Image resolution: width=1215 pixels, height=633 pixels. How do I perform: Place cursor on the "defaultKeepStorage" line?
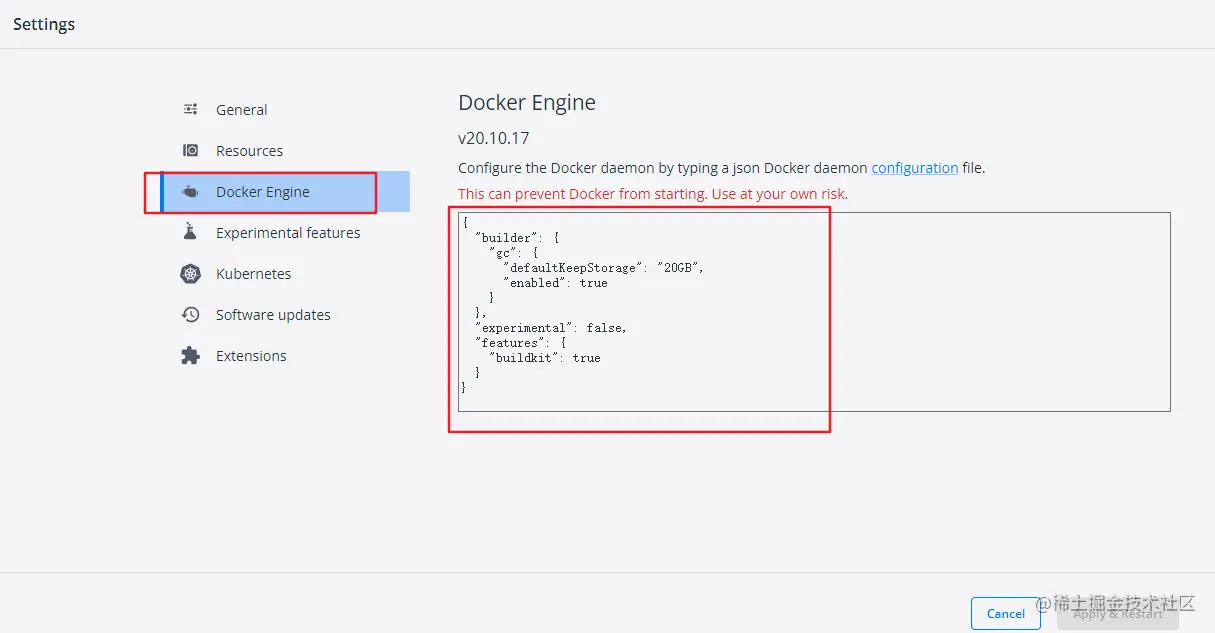click(604, 268)
